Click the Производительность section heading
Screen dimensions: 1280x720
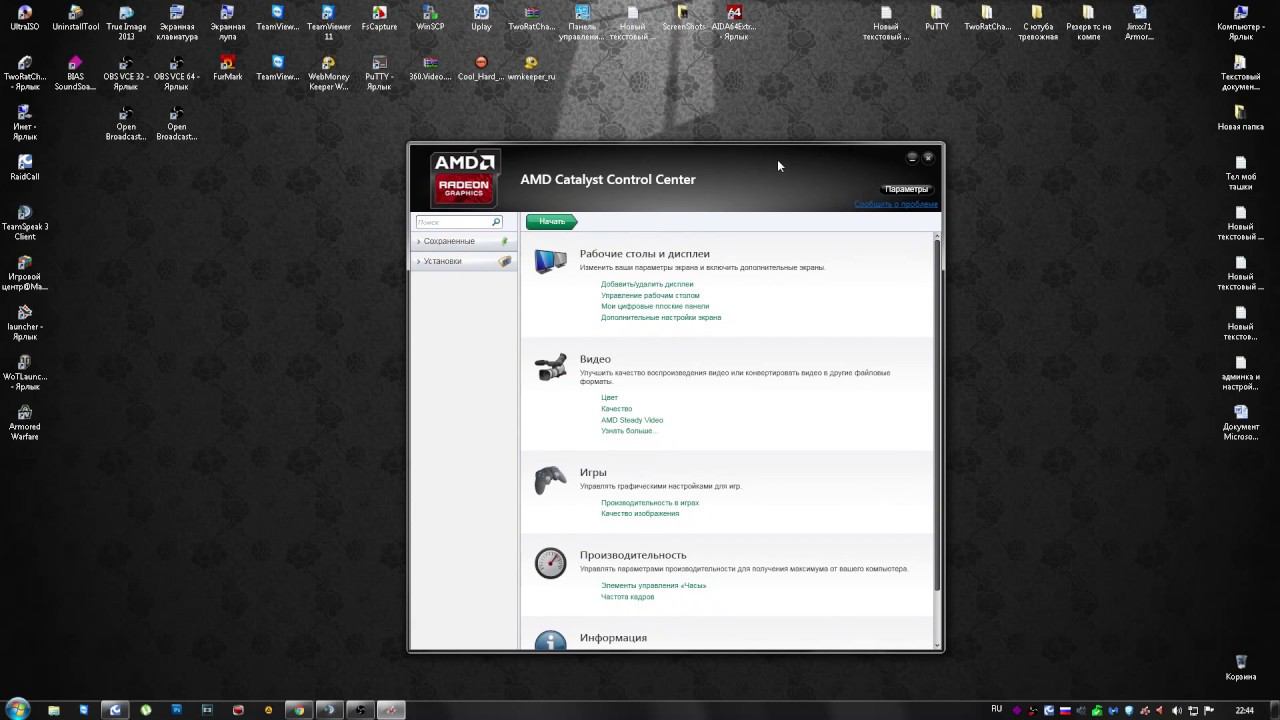(633, 555)
